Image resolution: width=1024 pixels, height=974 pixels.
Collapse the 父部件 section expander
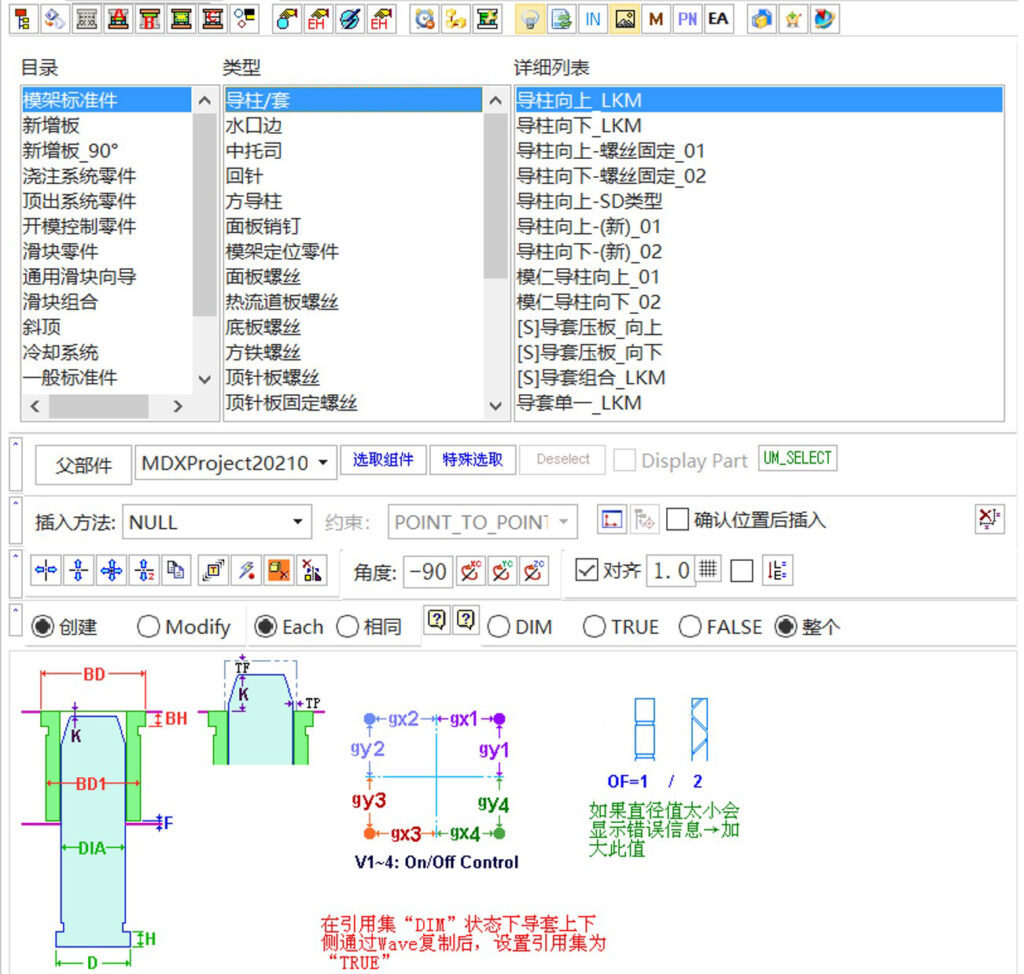tap(16, 464)
